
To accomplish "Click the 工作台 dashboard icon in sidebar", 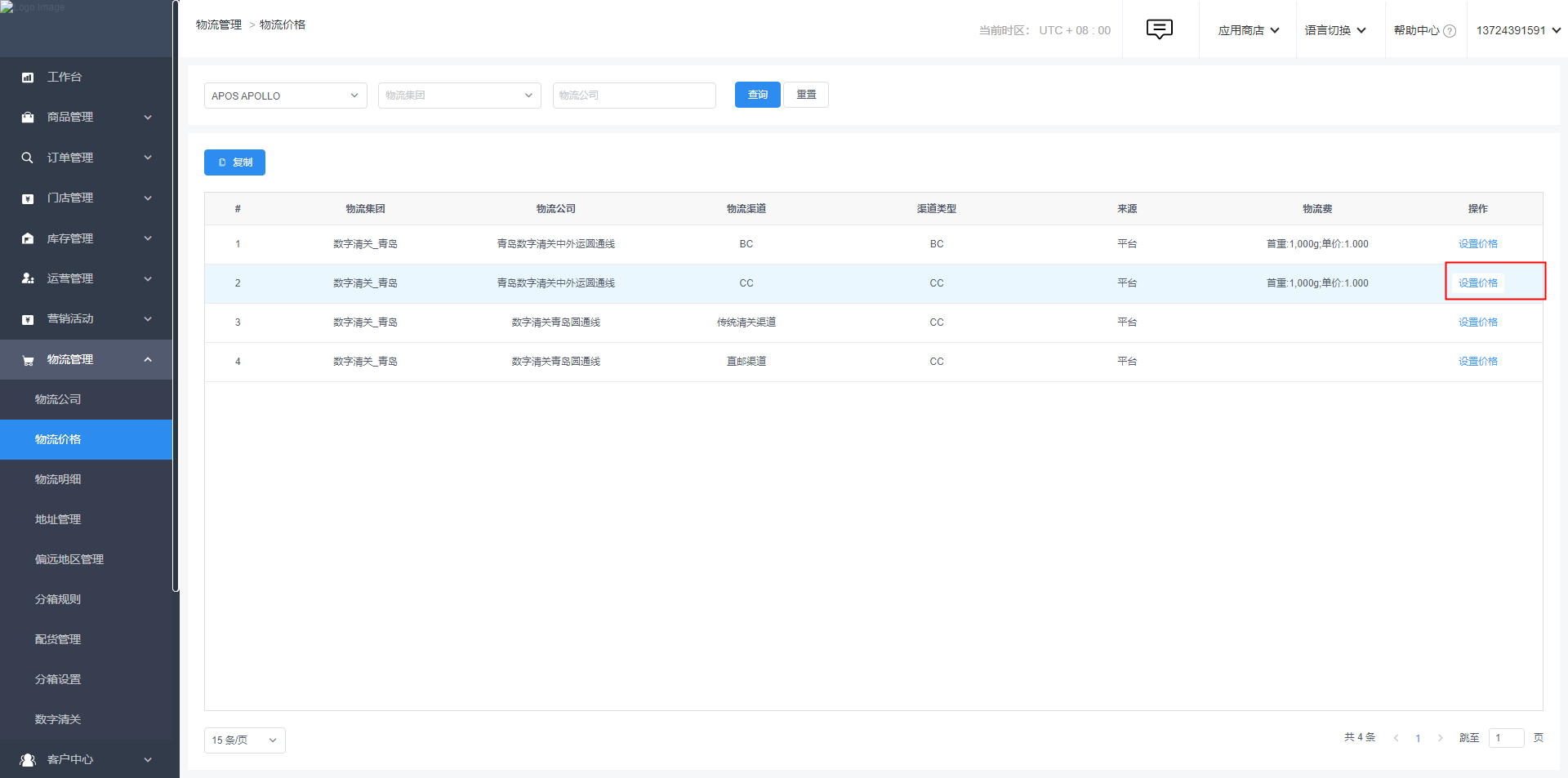I will (28, 78).
